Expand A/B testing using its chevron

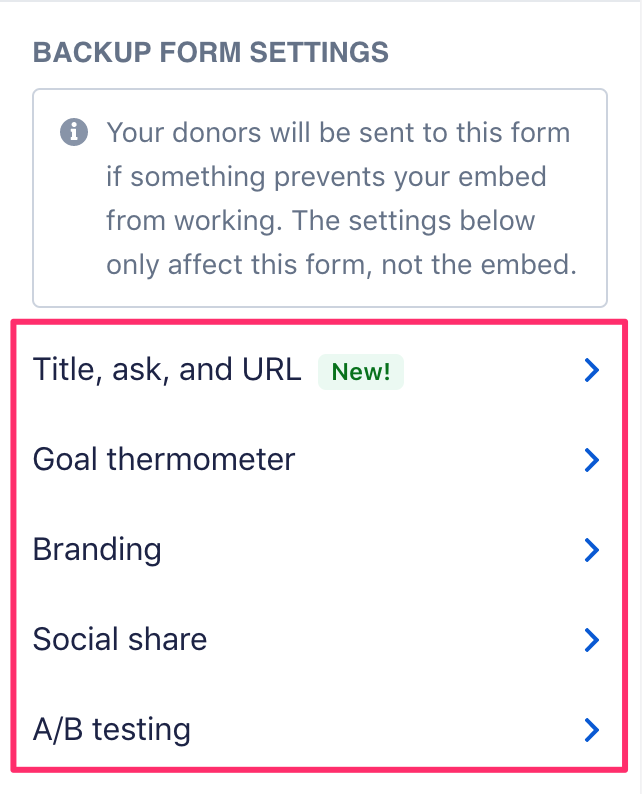(591, 730)
